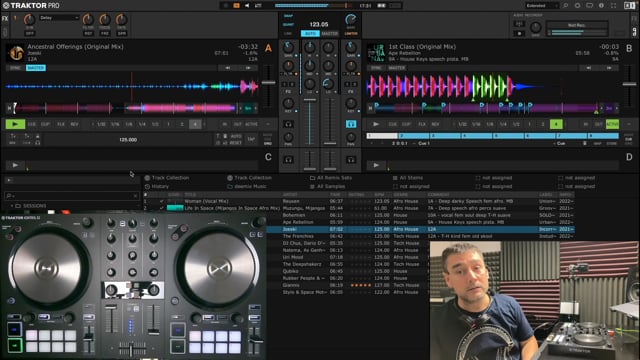
Task: Click the info icon in header
Action: coord(601,6)
